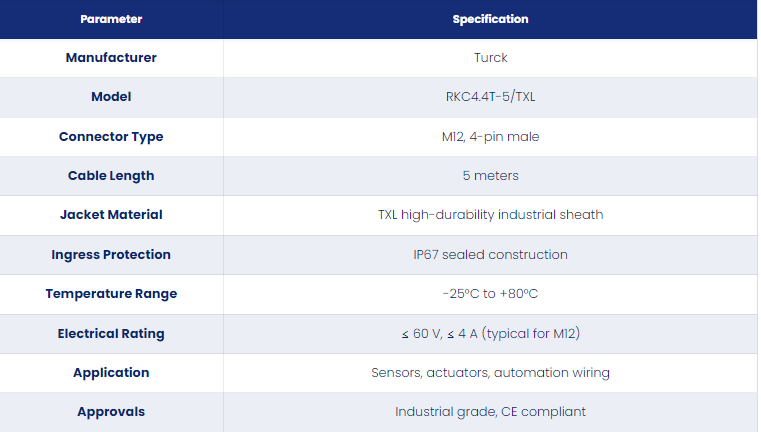Click IP67 sealed construction text
The height and width of the screenshot is (432, 761).
coord(490,255)
